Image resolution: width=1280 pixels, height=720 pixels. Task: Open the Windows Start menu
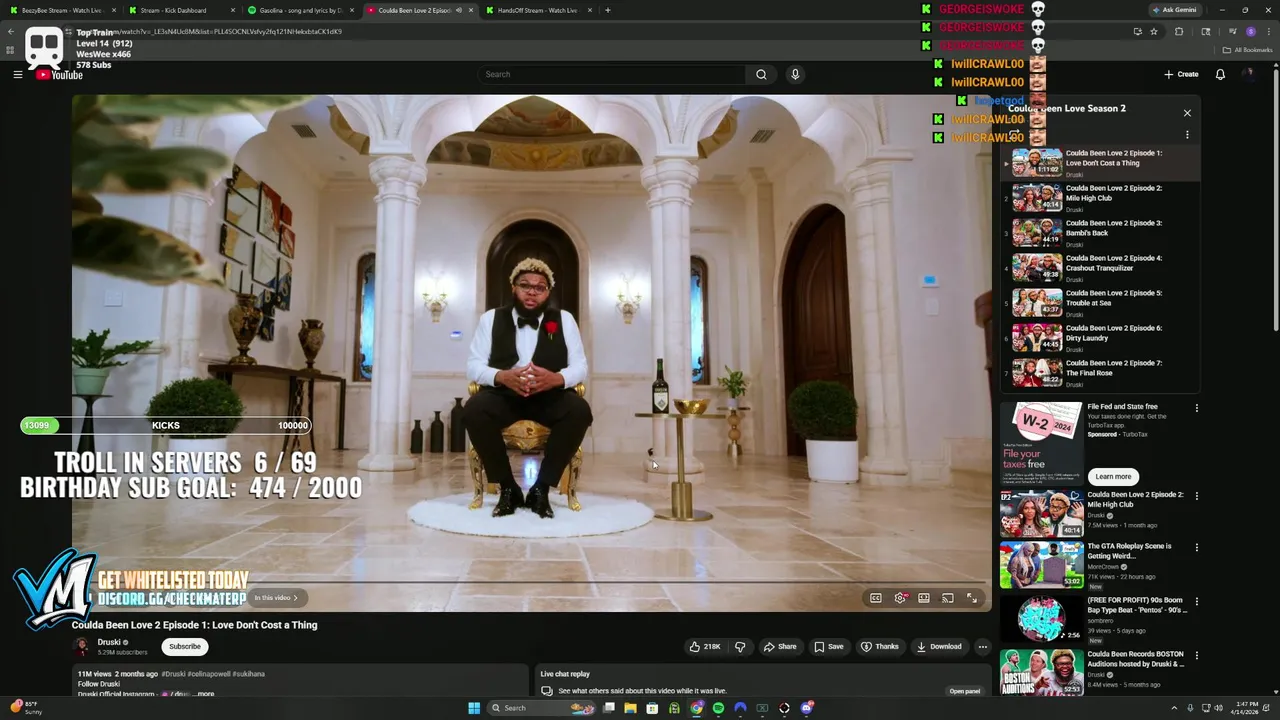point(474,708)
